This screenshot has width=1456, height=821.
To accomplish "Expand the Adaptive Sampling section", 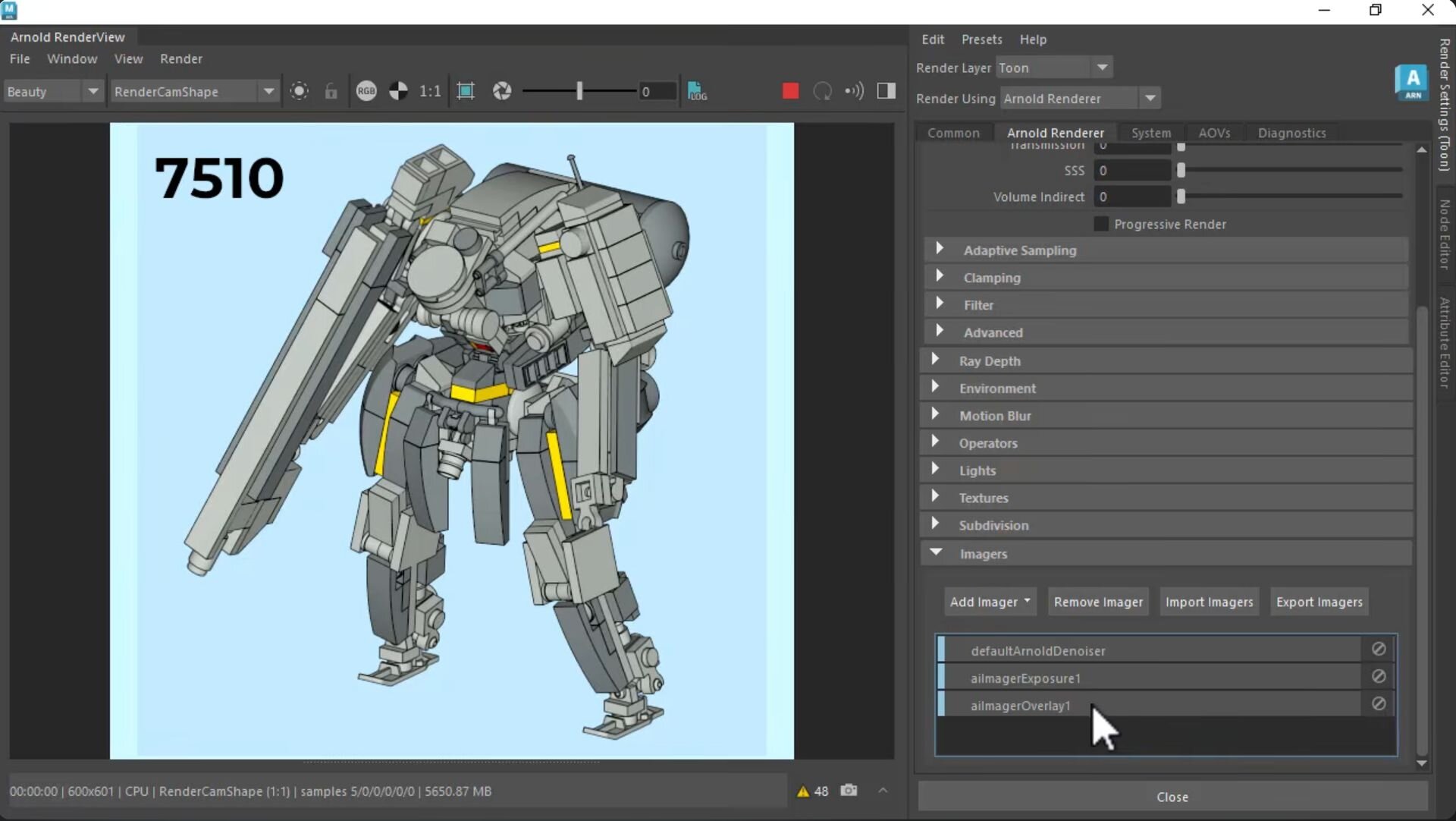I will pos(940,249).
